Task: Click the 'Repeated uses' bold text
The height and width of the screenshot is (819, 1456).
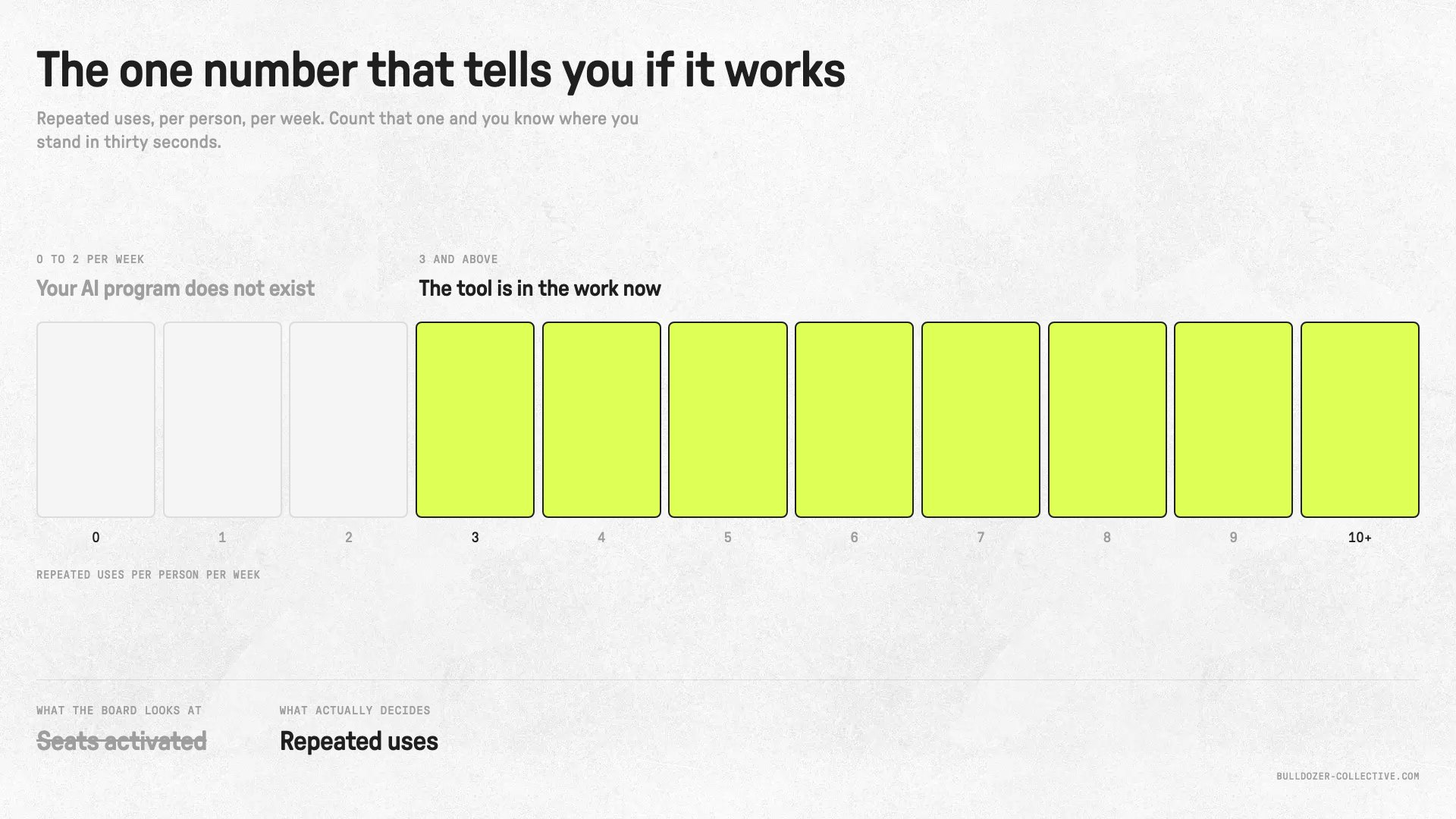Action: tap(359, 741)
